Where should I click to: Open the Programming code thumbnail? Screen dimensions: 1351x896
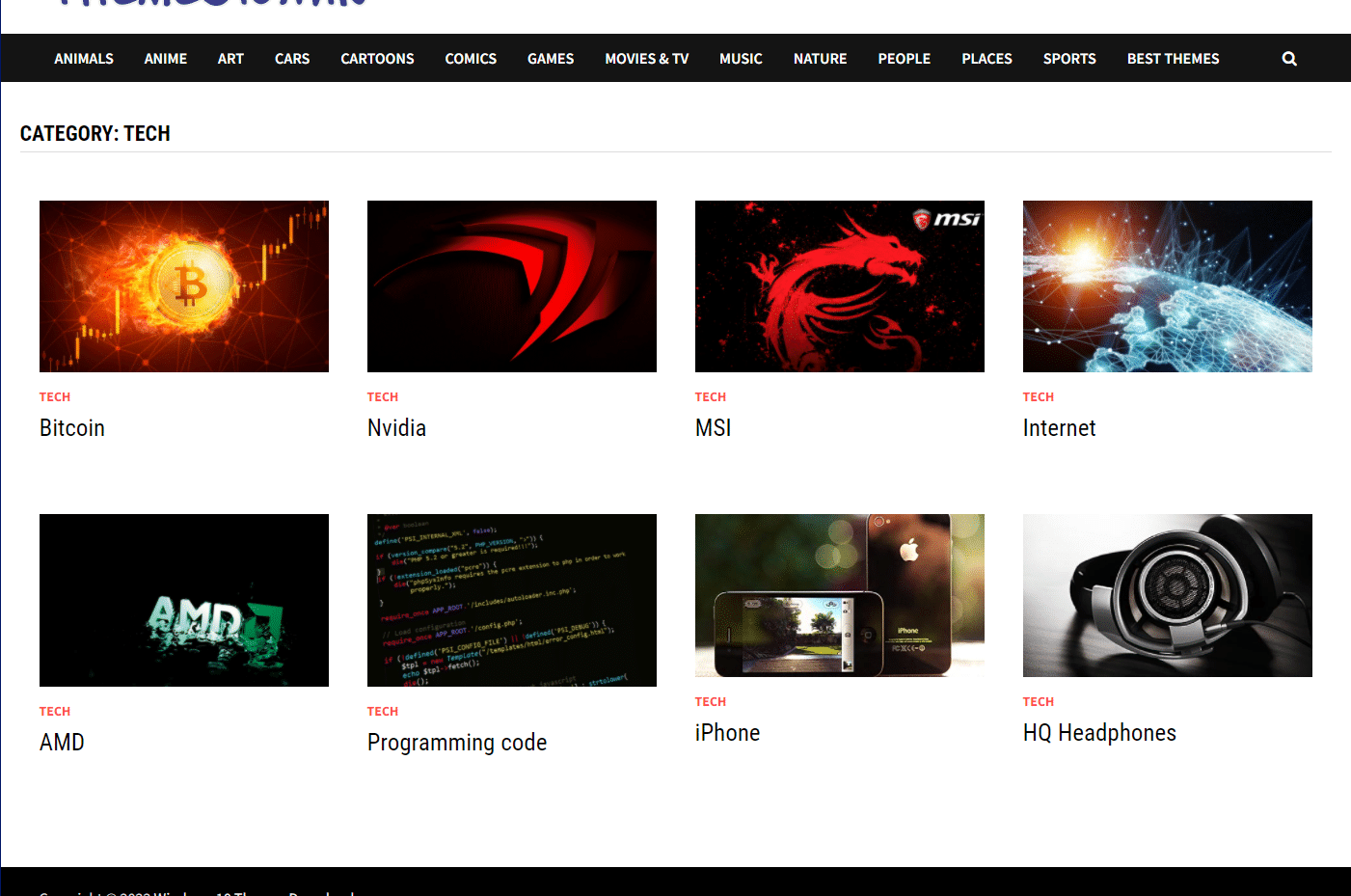(x=512, y=600)
